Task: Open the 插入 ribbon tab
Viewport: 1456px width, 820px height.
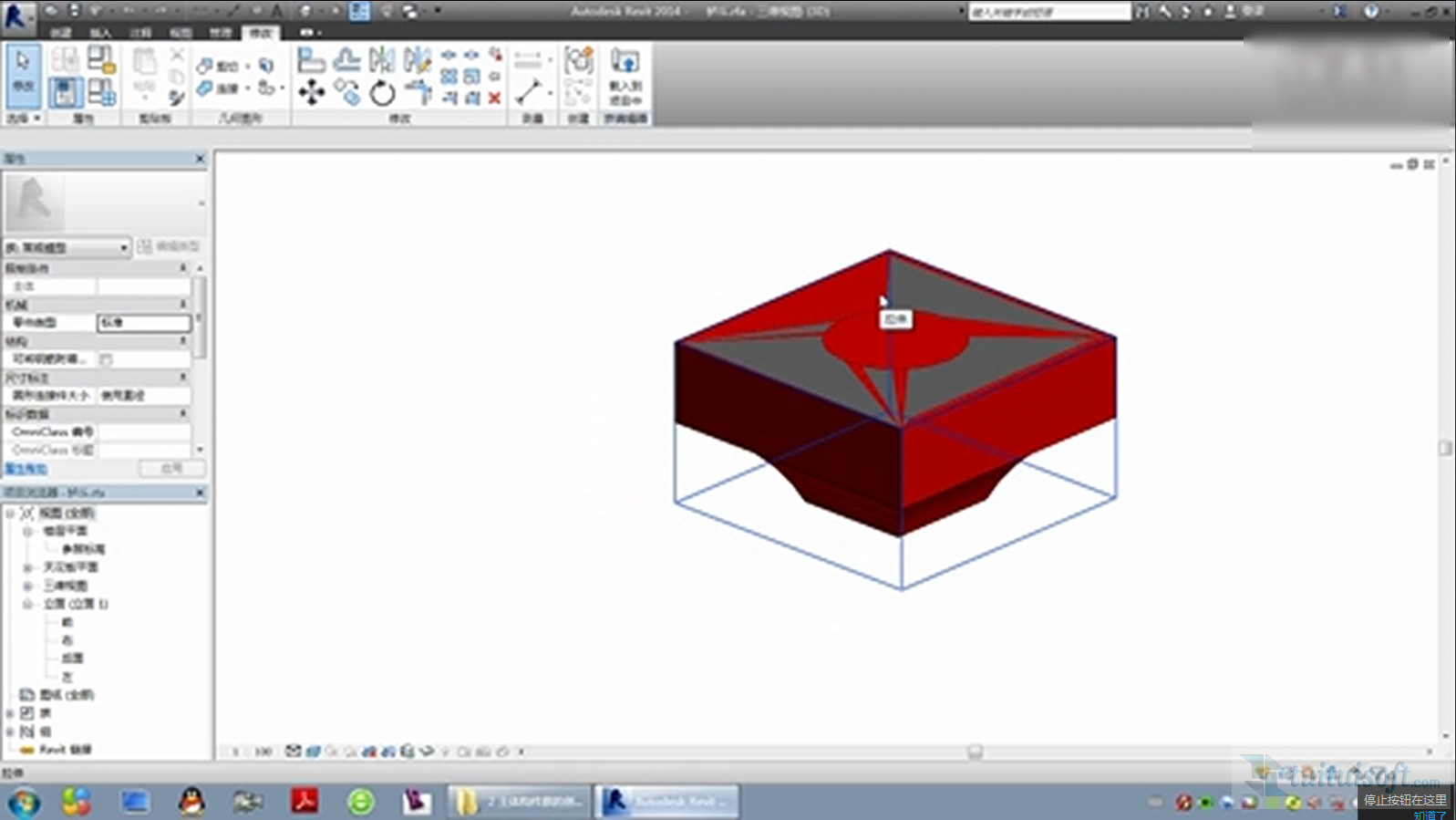Action: tap(100, 33)
